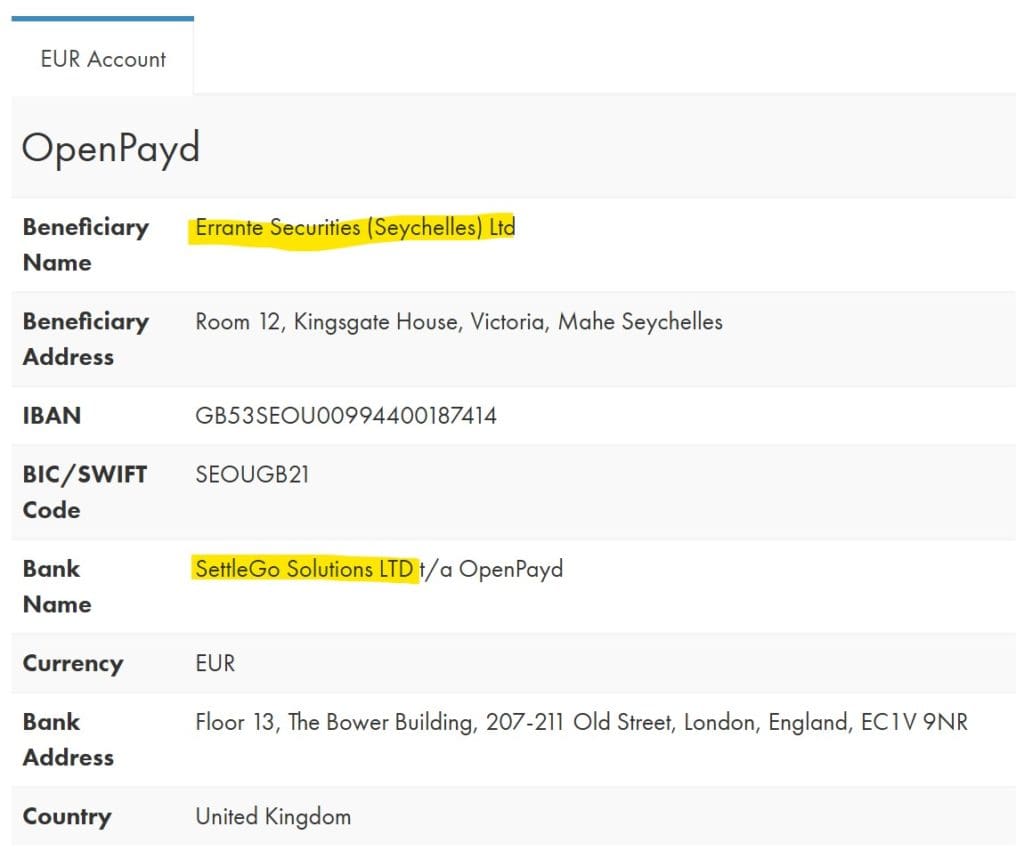1024x867 pixels.
Task: Click highlighted Errante Securities (Seychelles) Ltd text
Action: (355, 228)
